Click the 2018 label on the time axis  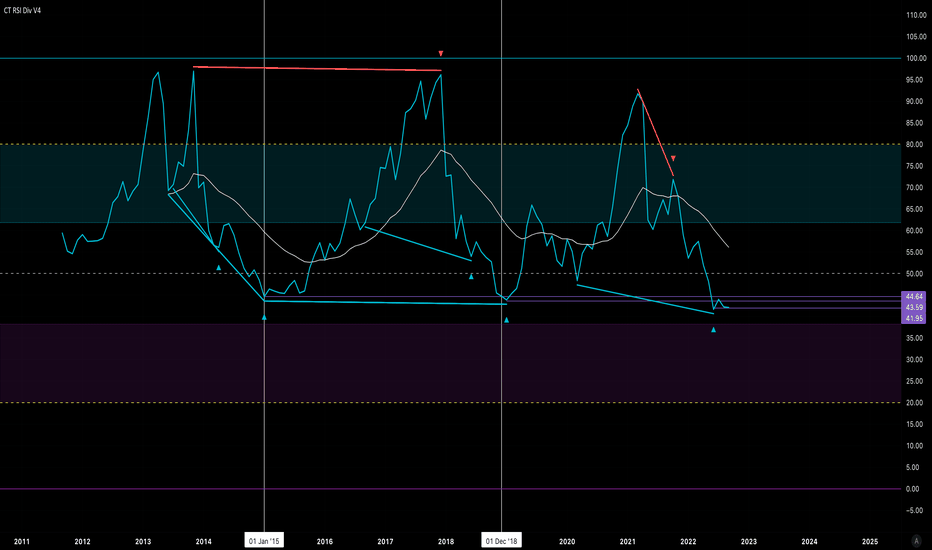[446, 541]
